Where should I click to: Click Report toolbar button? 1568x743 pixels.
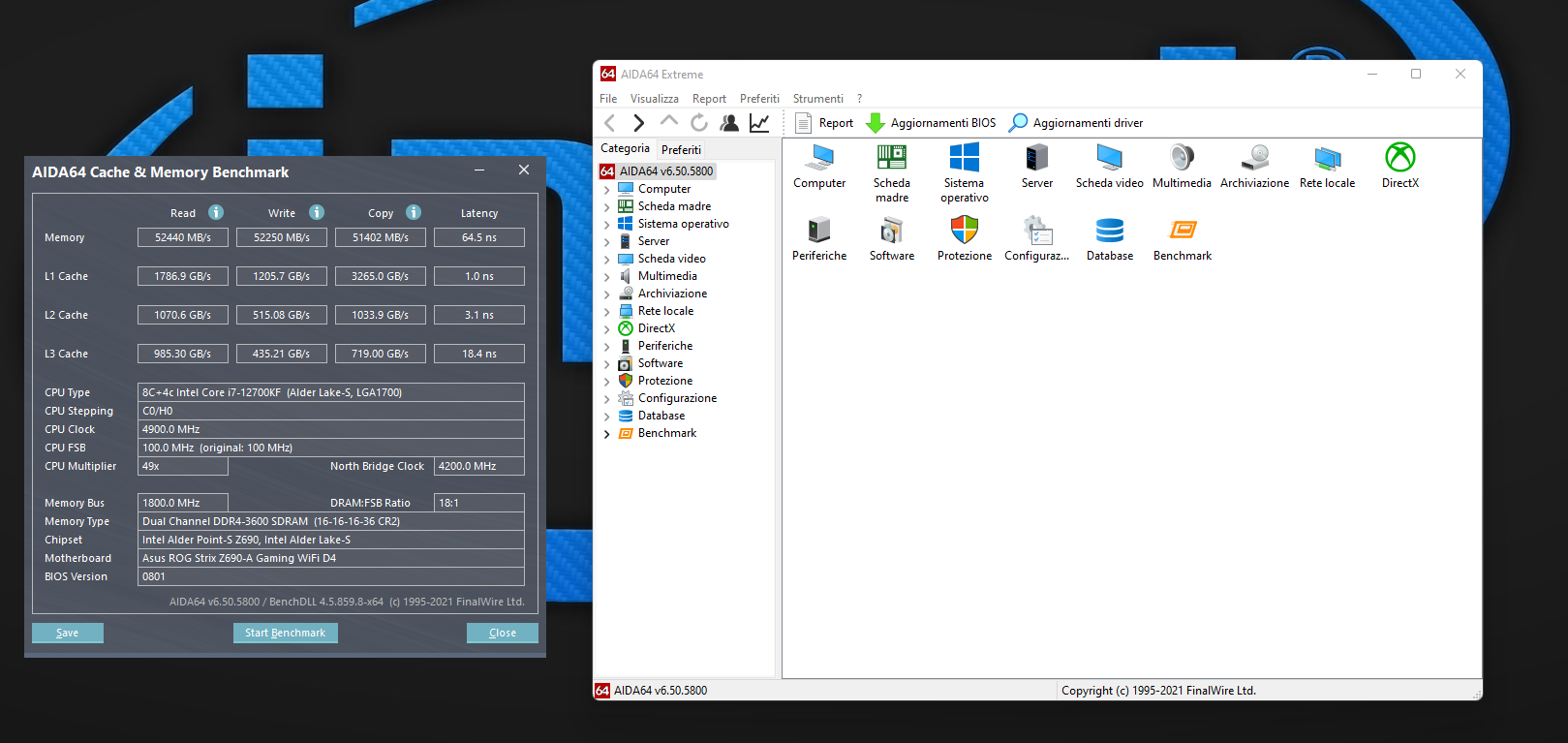tap(824, 123)
